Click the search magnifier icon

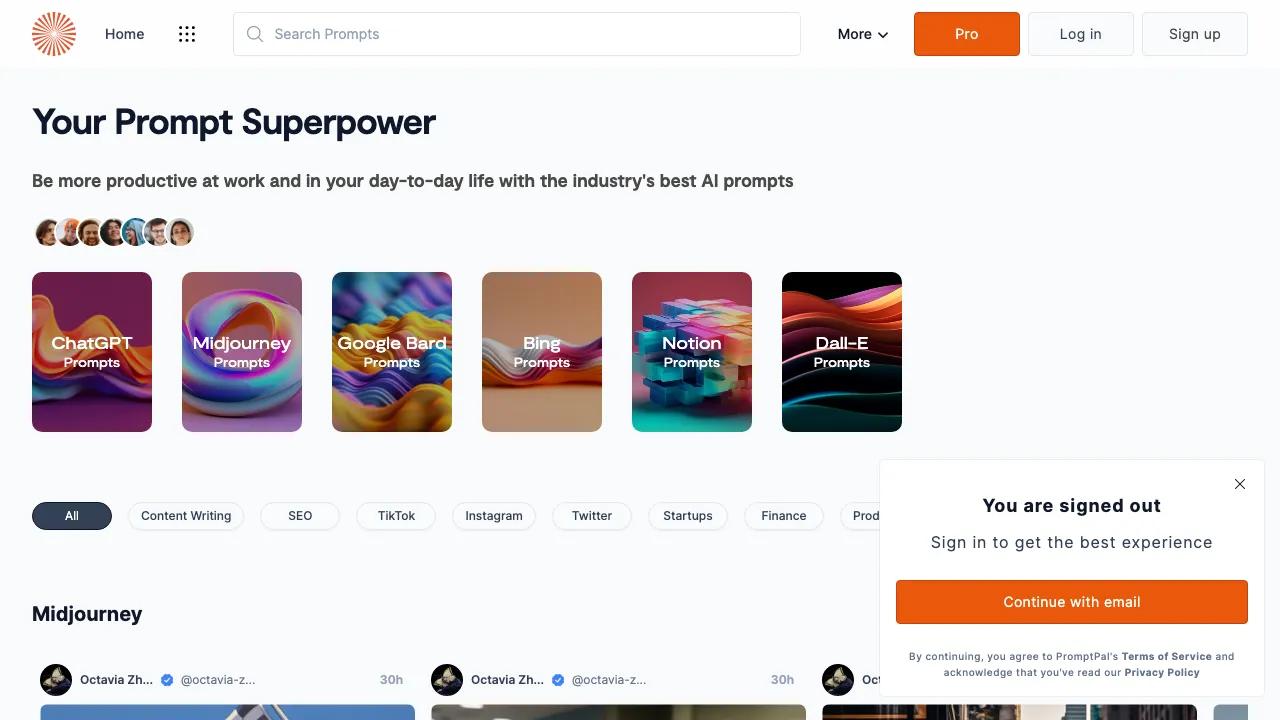pyautogui.click(x=255, y=34)
